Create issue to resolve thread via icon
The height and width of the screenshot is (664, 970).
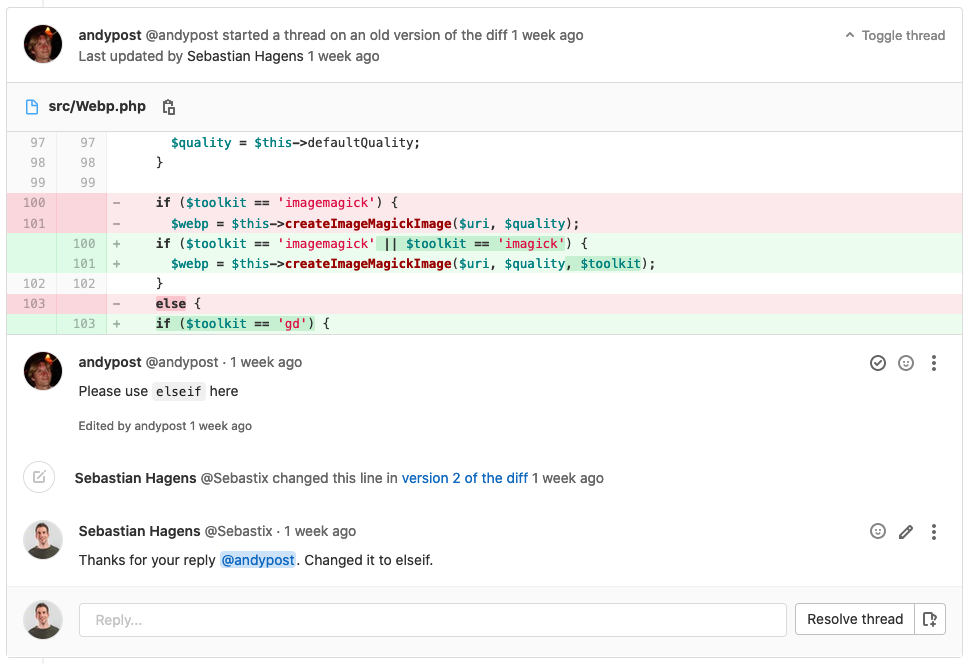click(930, 619)
